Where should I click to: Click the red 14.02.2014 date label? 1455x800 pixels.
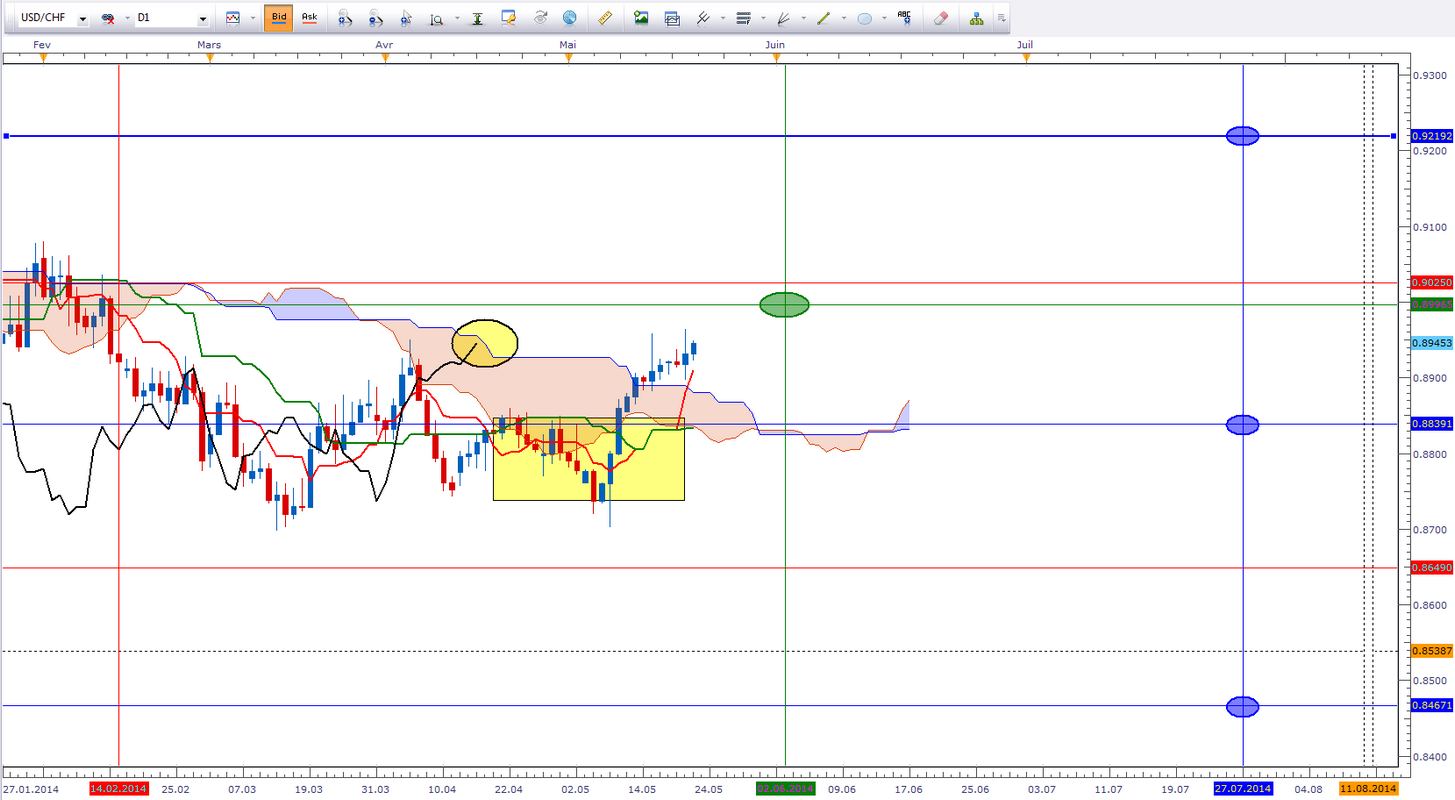click(119, 789)
